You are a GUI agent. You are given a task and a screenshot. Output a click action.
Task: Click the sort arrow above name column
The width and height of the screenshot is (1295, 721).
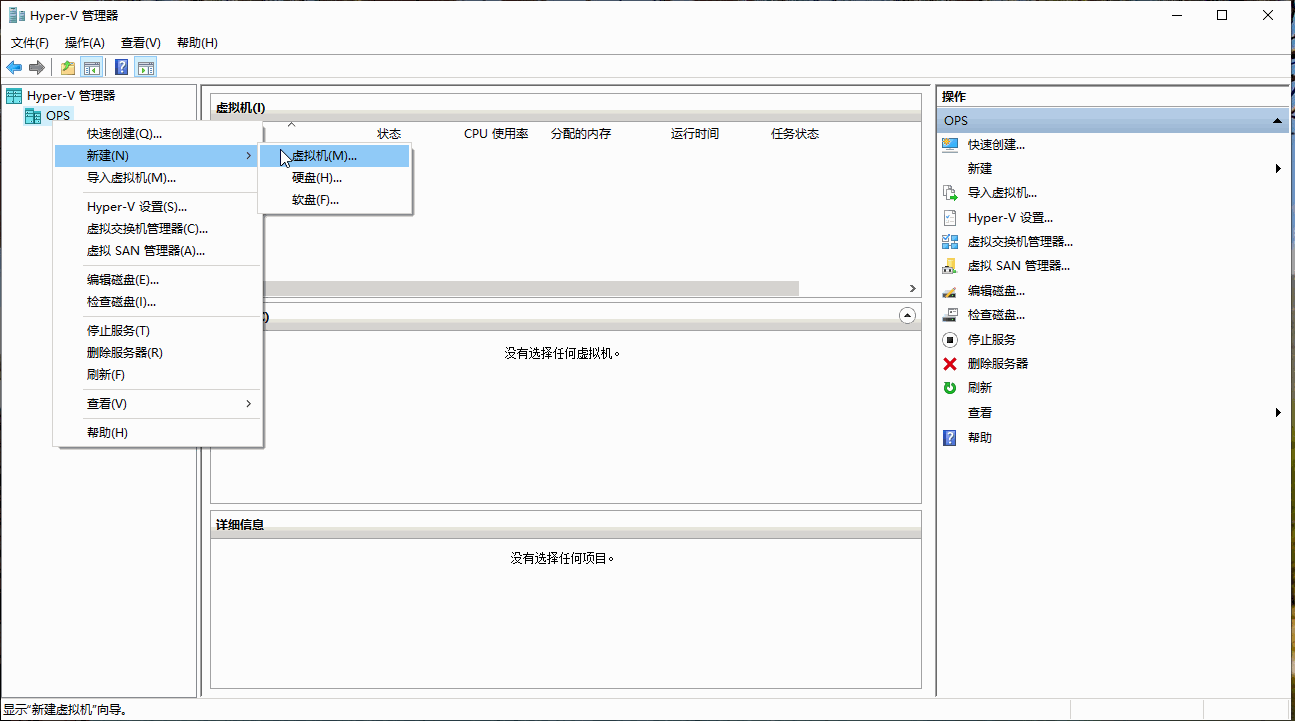291,124
